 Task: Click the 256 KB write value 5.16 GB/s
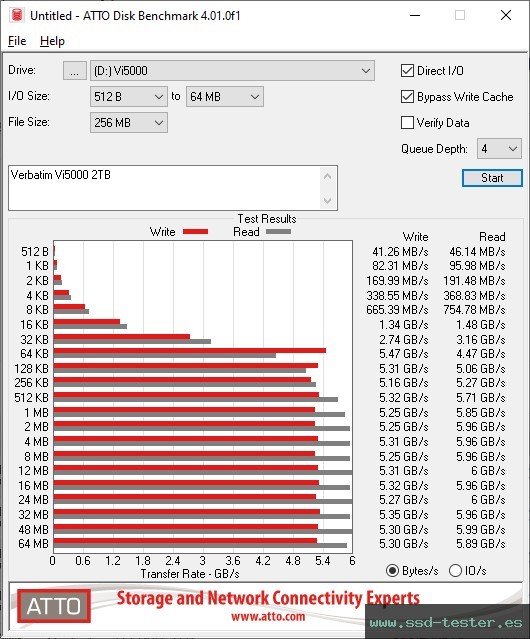(x=404, y=383)
